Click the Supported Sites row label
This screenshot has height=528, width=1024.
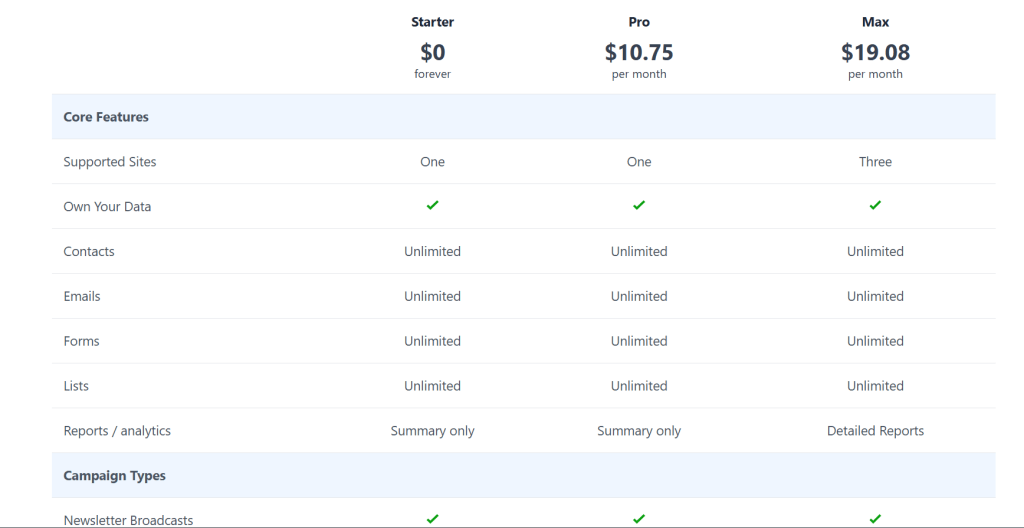click(110, 162)
